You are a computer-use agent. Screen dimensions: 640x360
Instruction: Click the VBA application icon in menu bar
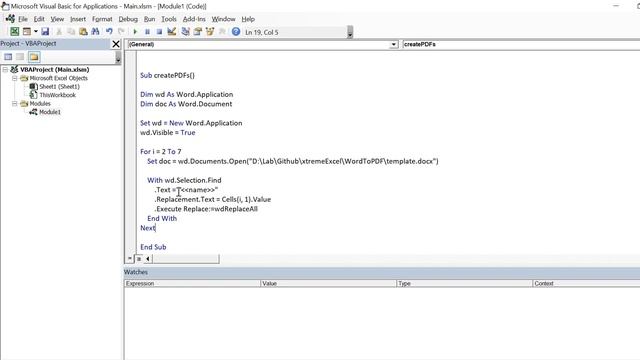tap(10, 19)
